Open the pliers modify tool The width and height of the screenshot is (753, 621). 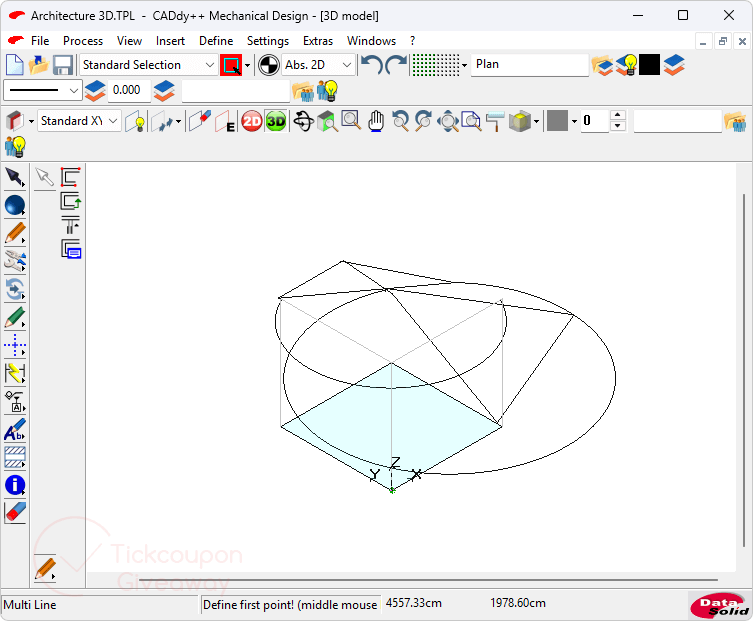15,261
